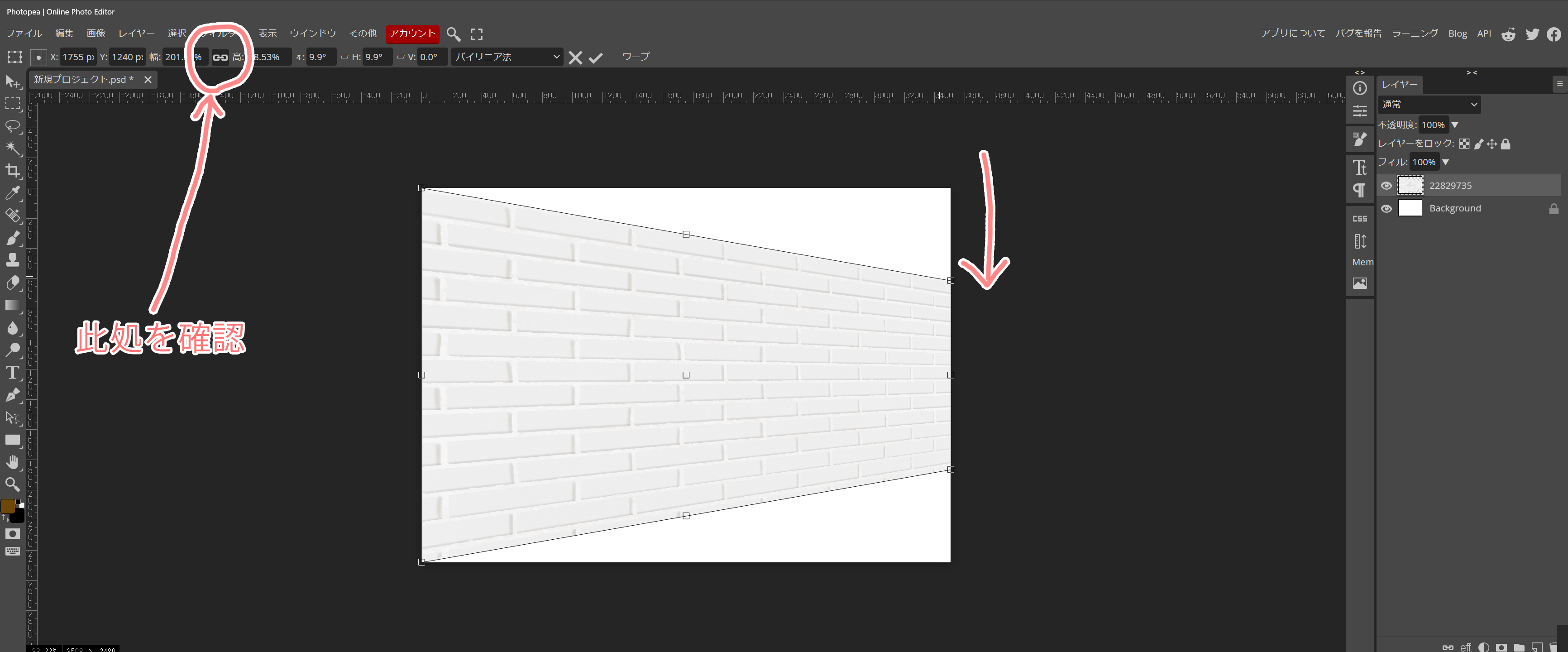
Task: Hide the 22829735 layer
Action: 1386,186
